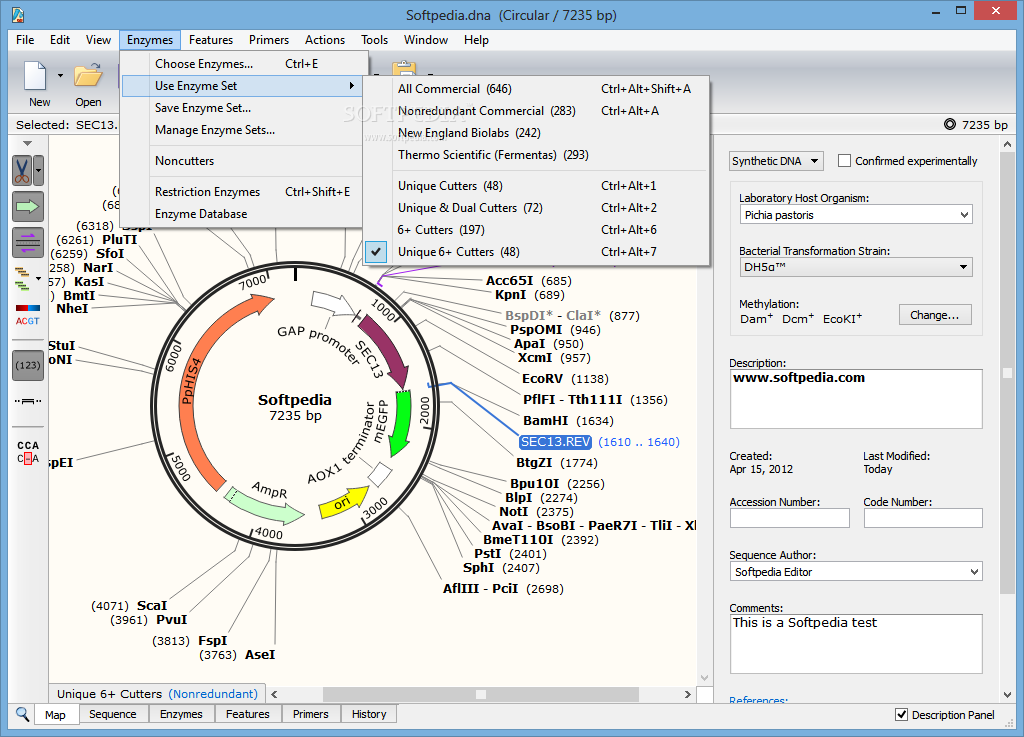Click the SEC13.REV primer label

click(x=555, y=442)
